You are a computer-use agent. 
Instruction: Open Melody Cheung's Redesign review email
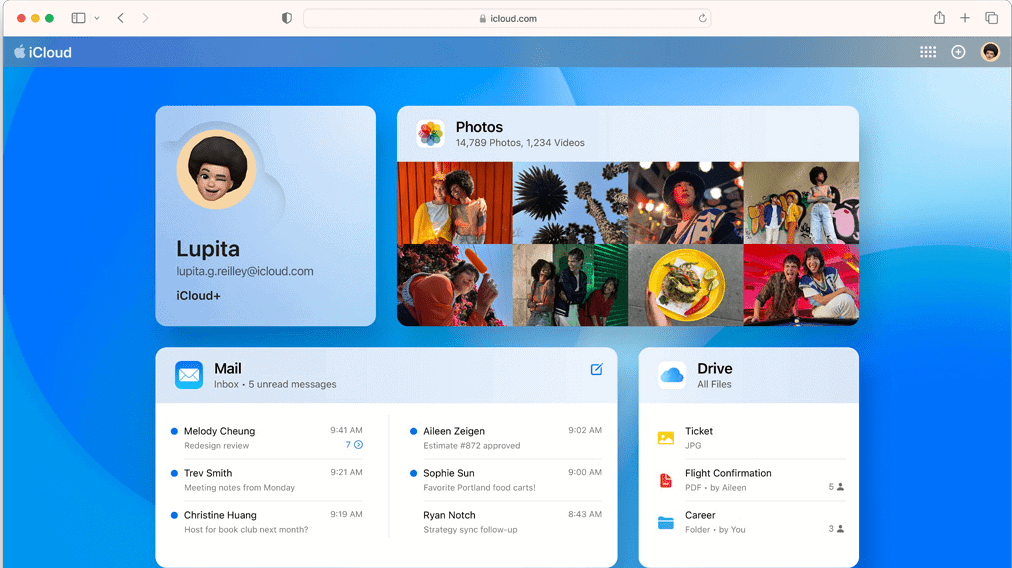point(267,438)
